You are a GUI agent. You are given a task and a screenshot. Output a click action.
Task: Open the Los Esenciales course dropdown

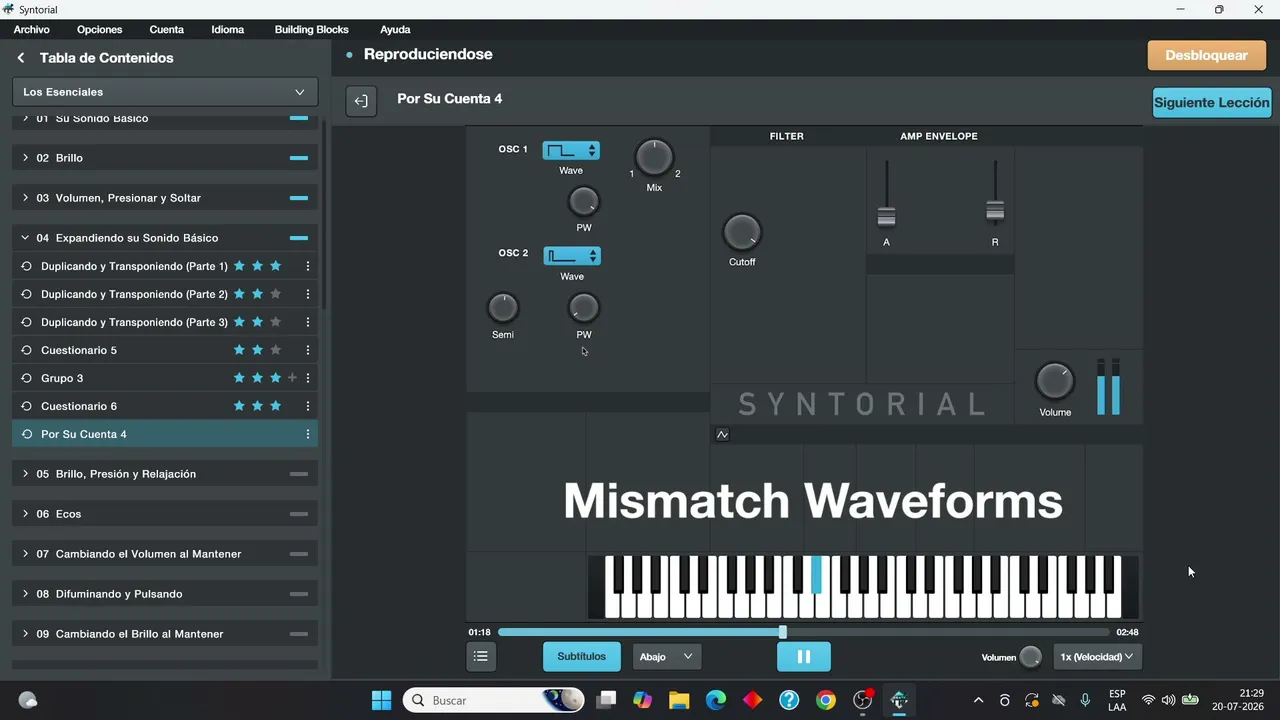click(165, 92)
